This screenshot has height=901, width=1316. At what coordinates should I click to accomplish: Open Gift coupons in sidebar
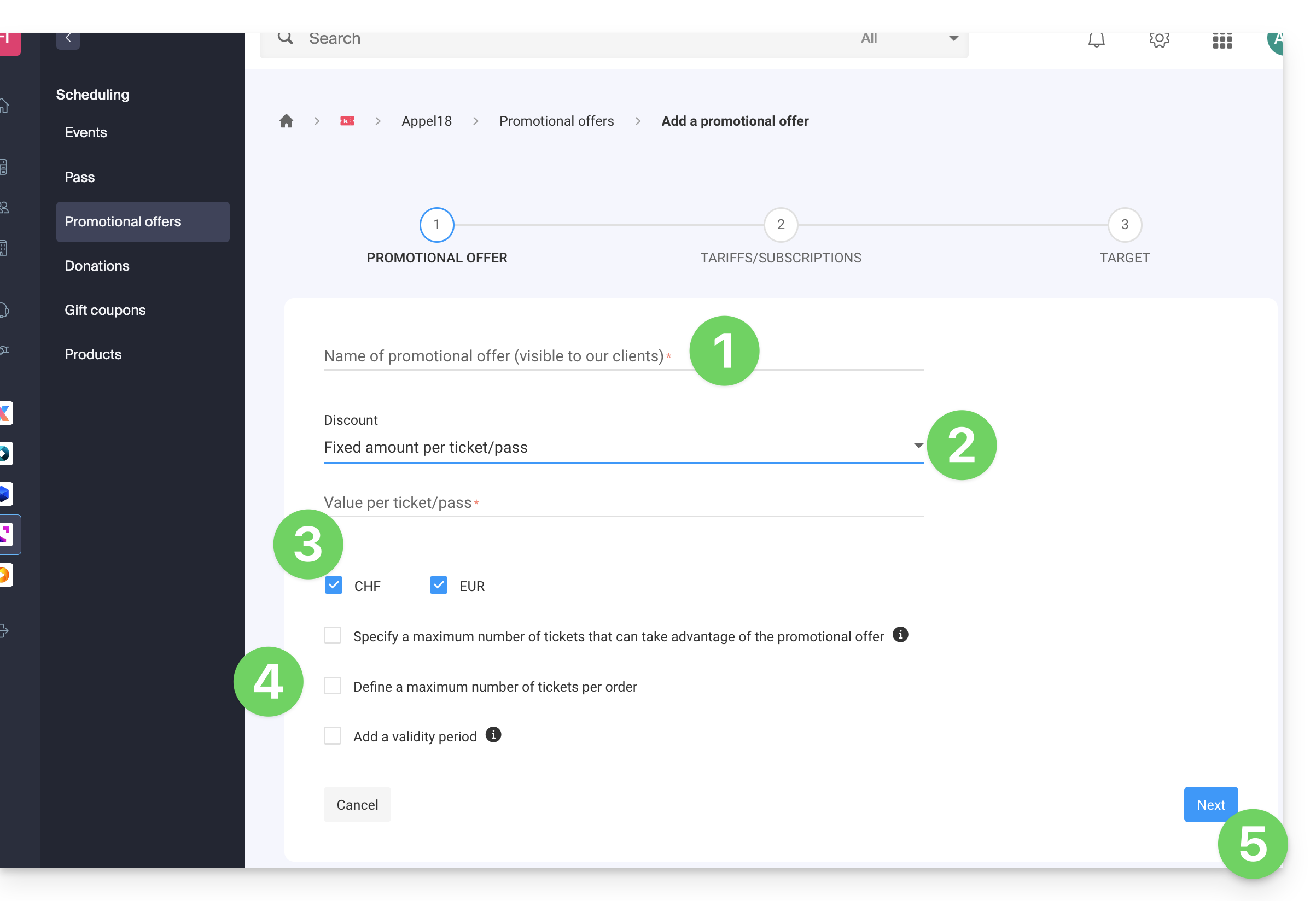click(x=106, y=310)
